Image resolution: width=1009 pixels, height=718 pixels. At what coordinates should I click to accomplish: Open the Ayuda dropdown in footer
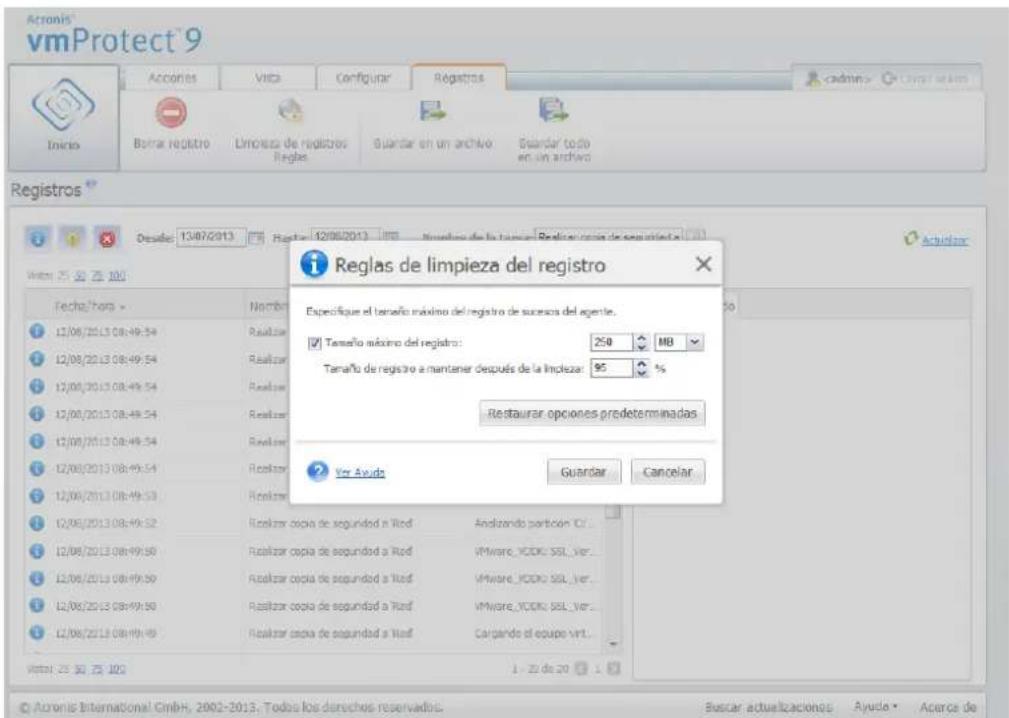coord(876,706)
